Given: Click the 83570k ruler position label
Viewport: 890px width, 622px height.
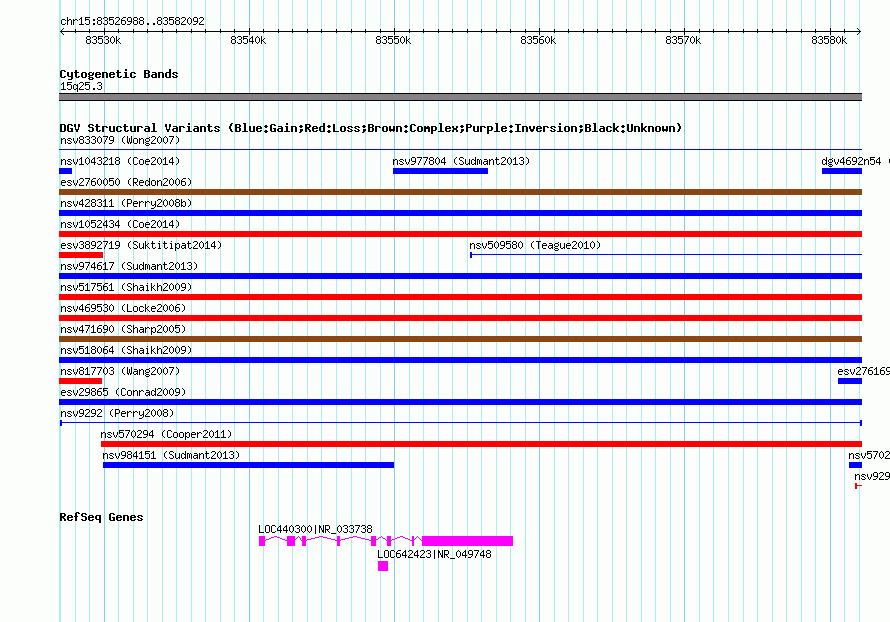Looking at the screenshot, I should click(x=683, y=40).
